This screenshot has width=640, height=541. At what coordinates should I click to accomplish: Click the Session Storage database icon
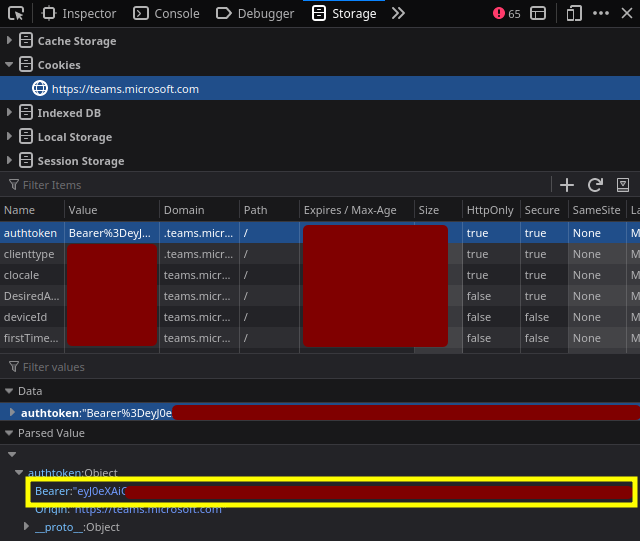pyautogui.click(x=26, y=160)
